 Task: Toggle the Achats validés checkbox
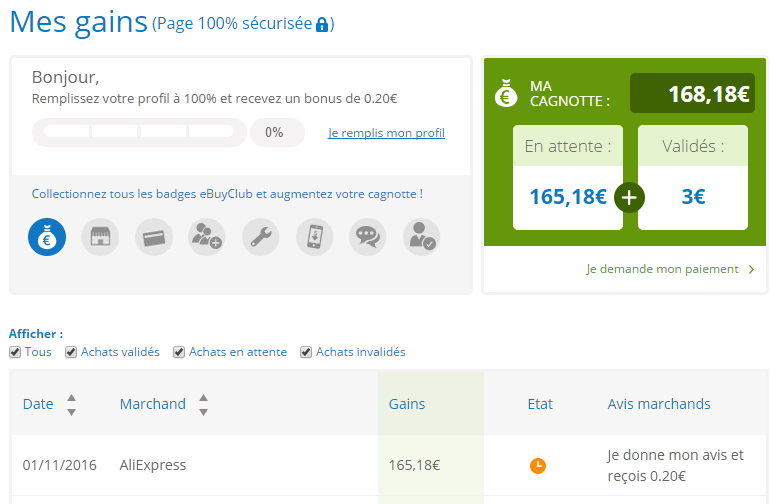pyautogui.click(x=71, y=352)
